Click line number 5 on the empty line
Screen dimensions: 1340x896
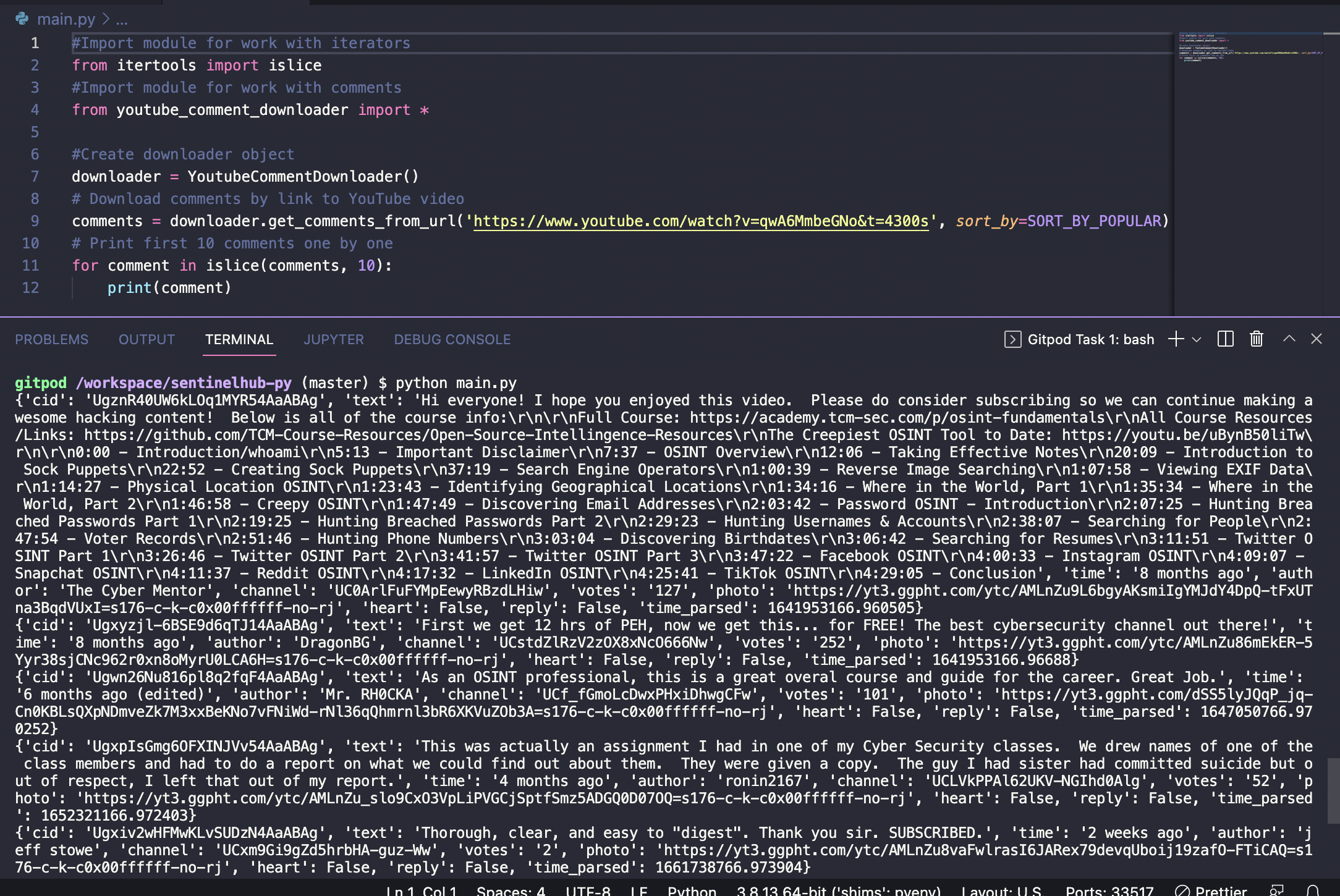[x=35, y=132]
